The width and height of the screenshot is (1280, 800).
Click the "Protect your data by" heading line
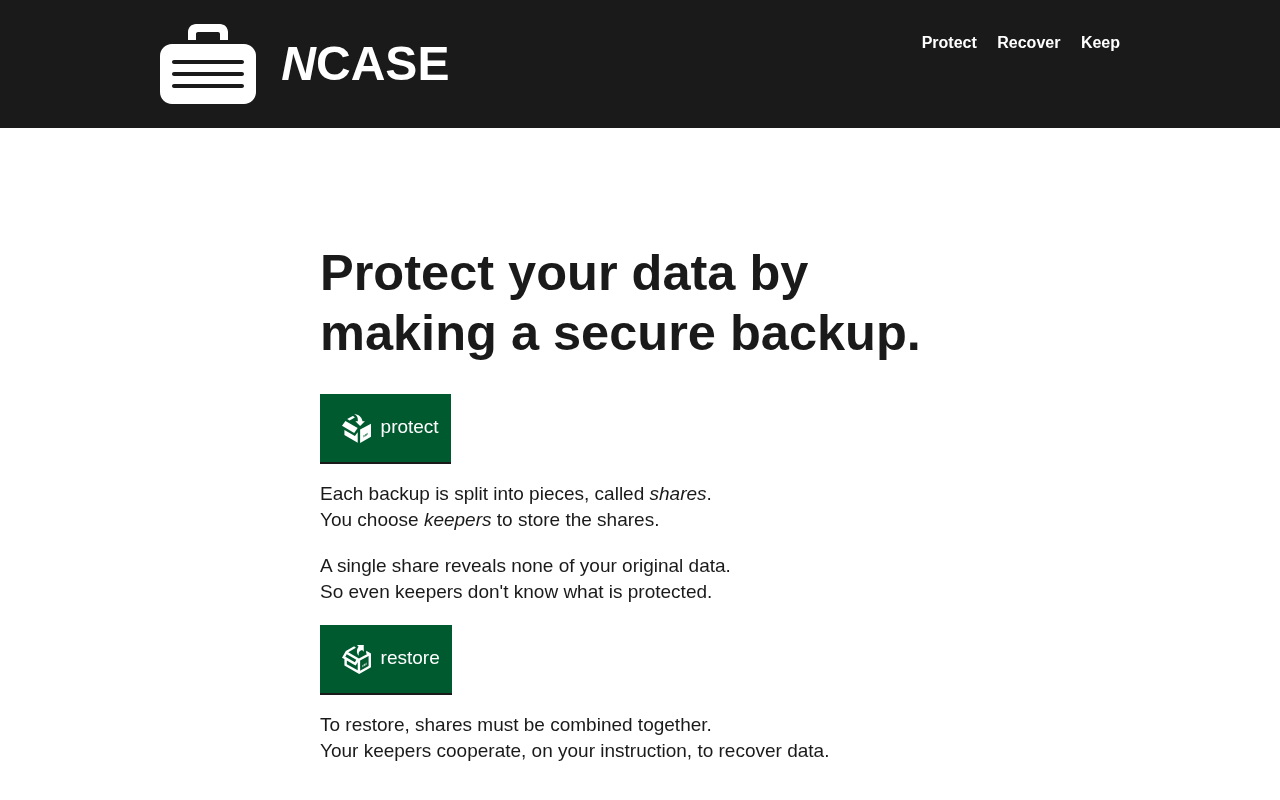point(564,273)
